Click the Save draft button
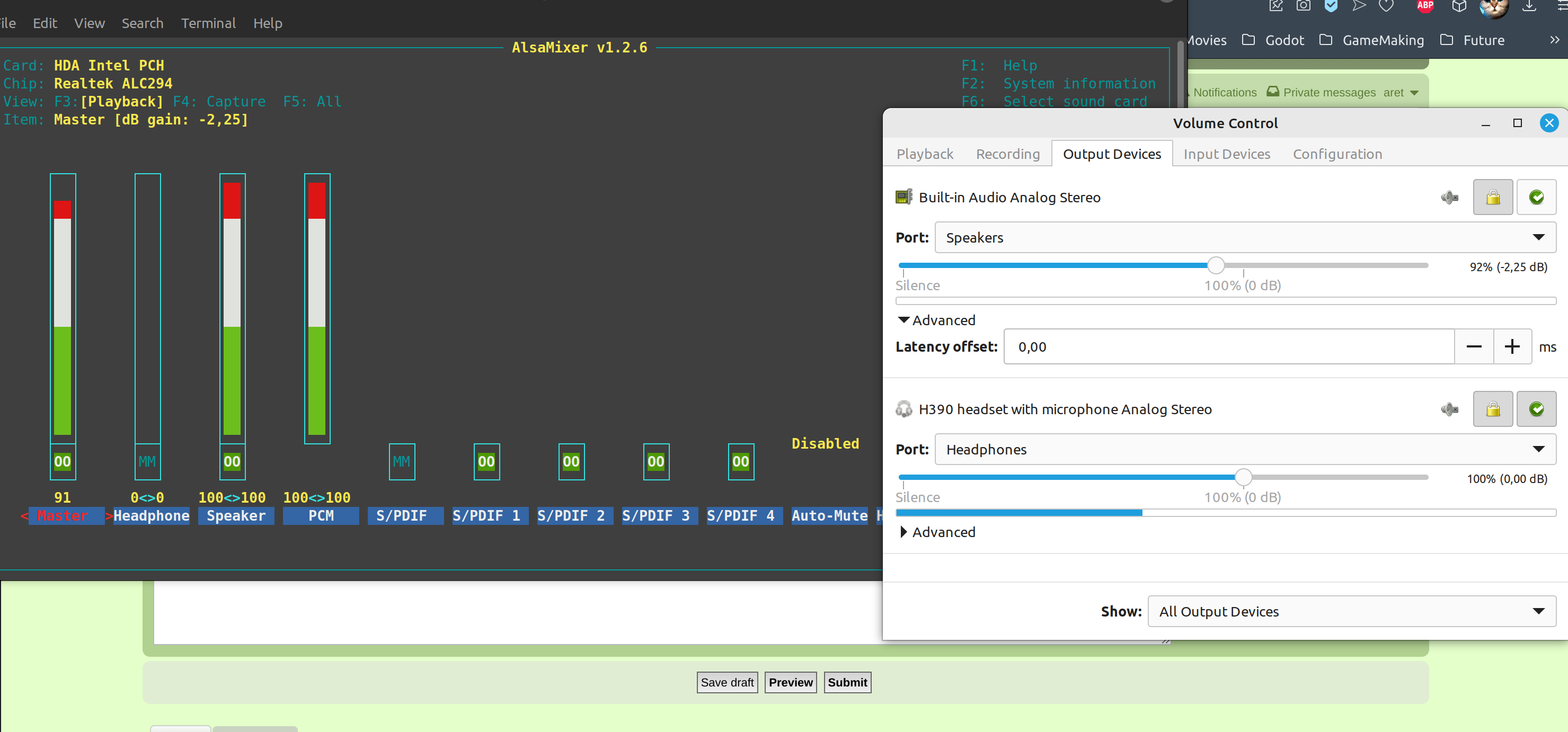Screen dimensions: 1568x732 click(727, 682)
